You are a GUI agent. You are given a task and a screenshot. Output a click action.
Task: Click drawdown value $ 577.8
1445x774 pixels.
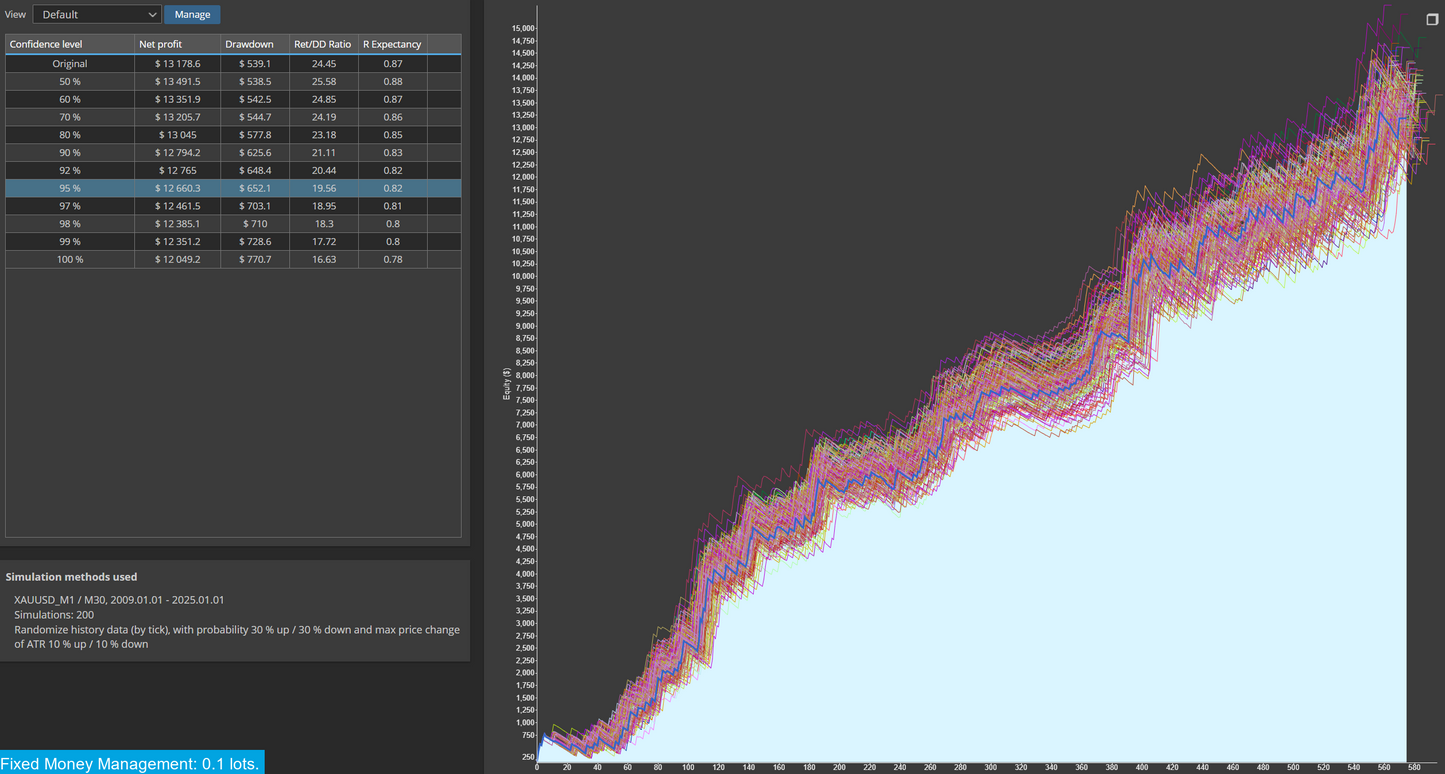click(255, 135)
